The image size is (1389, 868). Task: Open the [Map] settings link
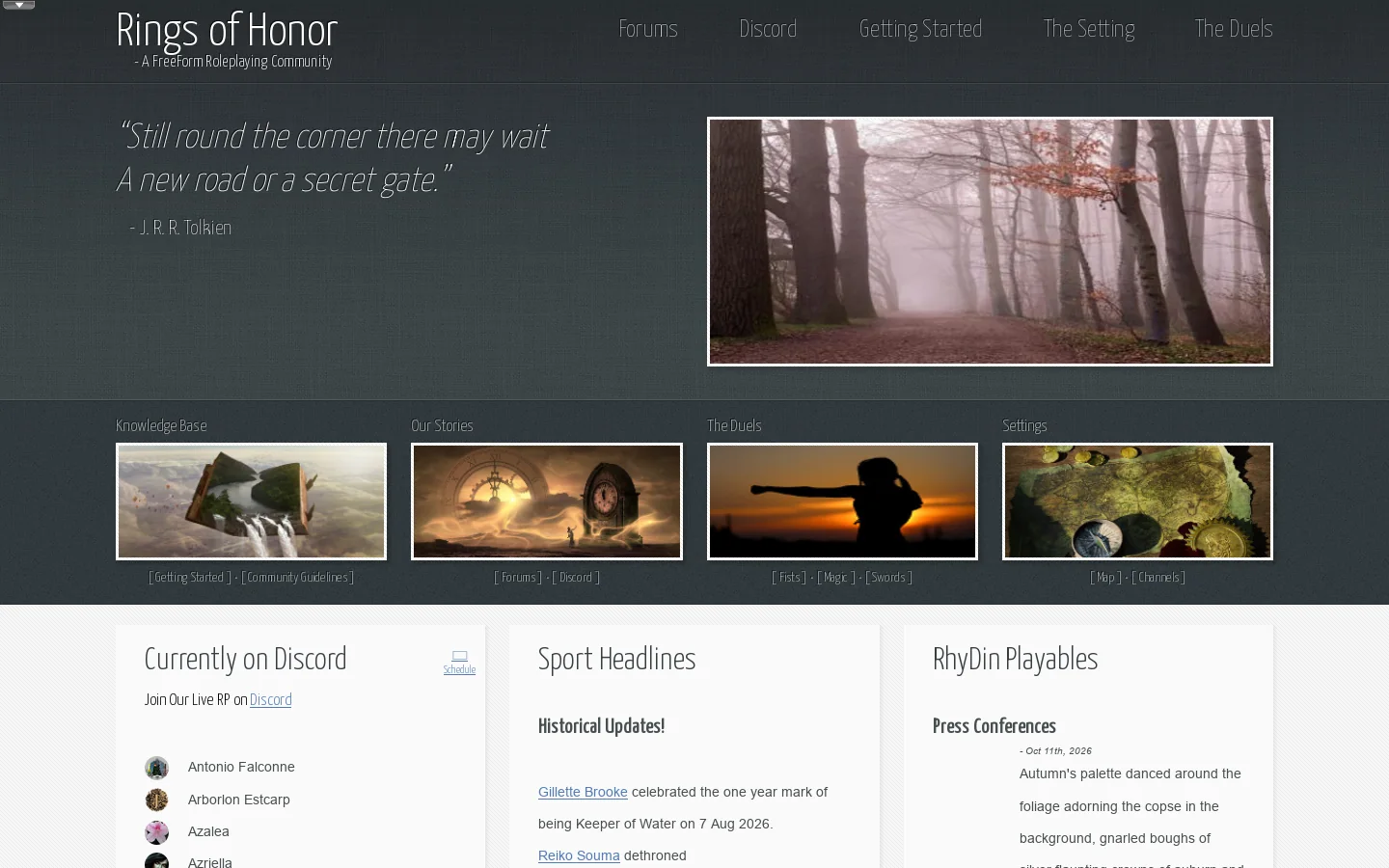coord(1105,578)
